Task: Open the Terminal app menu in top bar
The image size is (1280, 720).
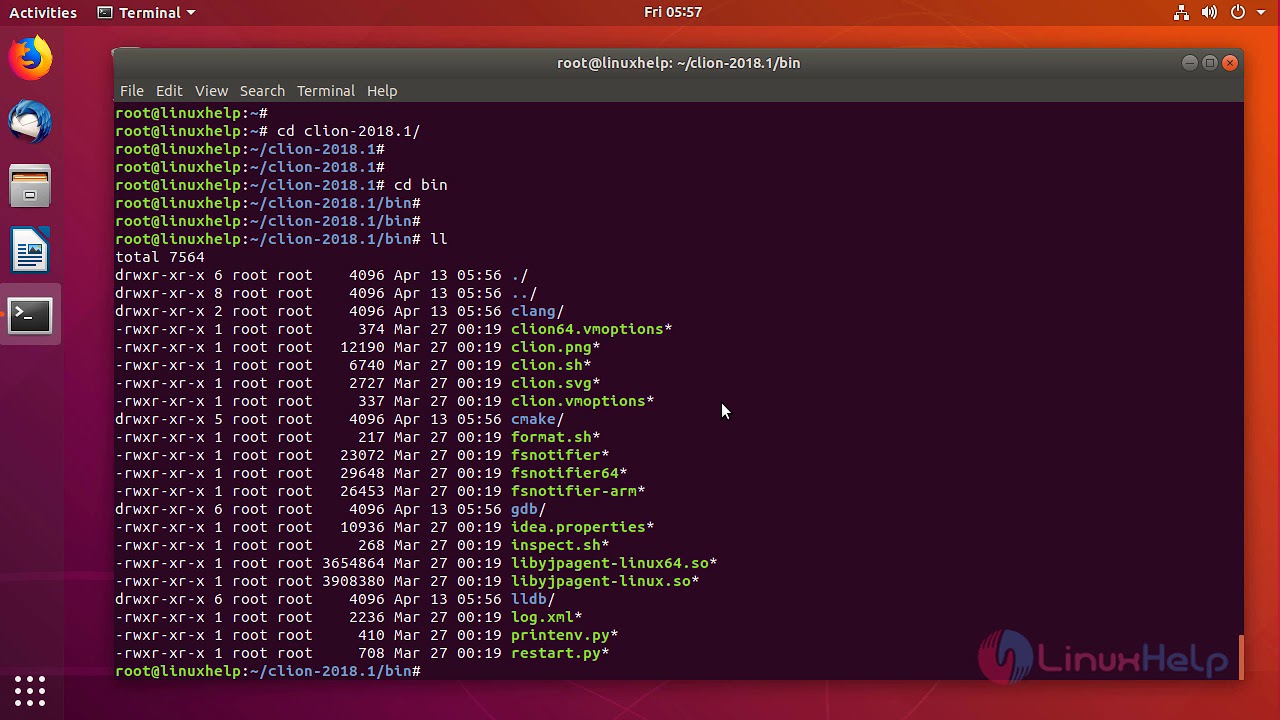Action: point(146,13)
